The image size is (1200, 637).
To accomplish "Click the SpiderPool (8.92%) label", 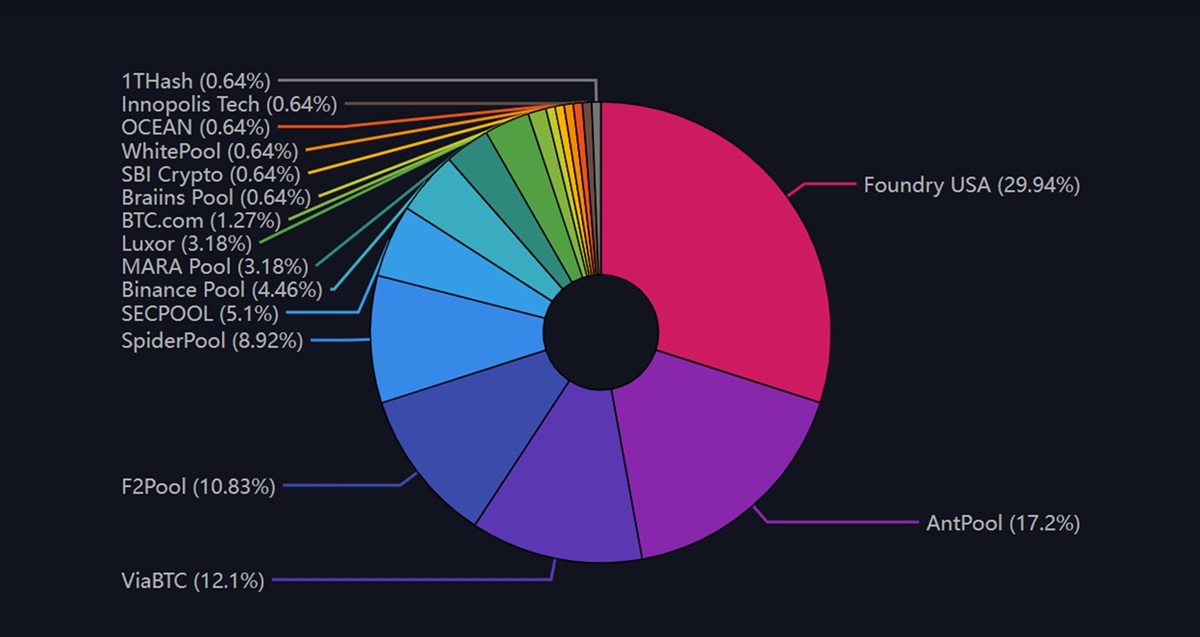I will pyautogui.click(x=212, y=341).
